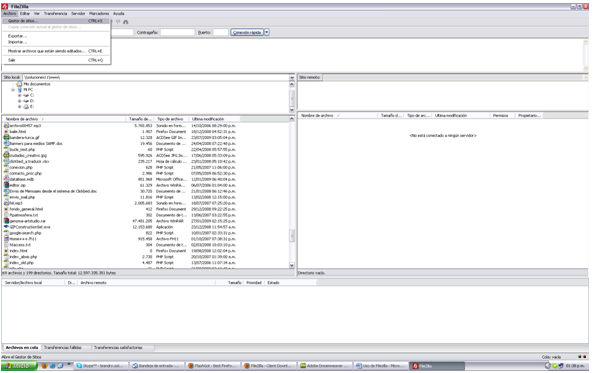Click queue 'Servidor/Archivo local' column header
The height and width of the screenshot is (373, 600).
tap(34, 283)
